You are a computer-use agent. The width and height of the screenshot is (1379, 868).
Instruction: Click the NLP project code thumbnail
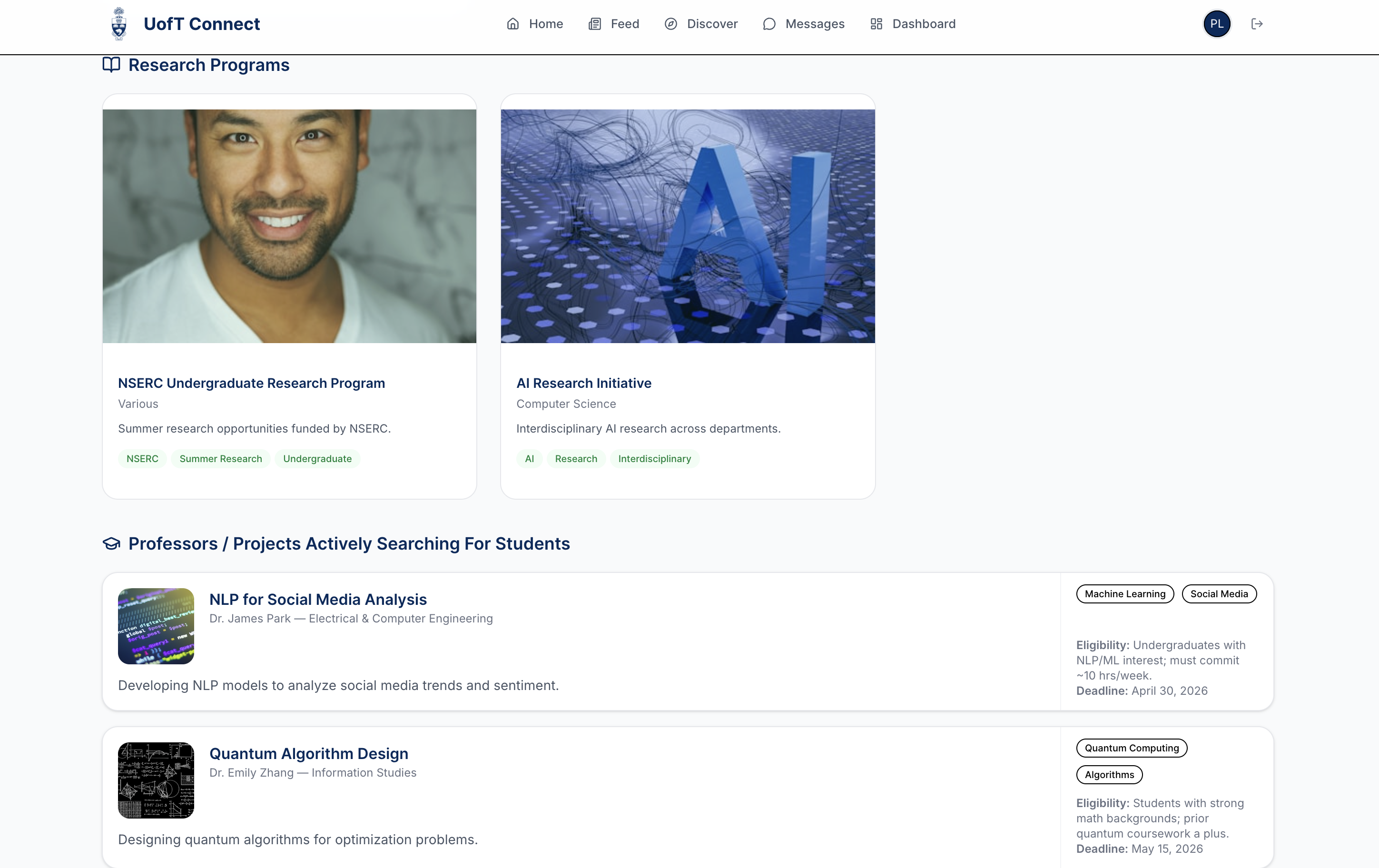pyautogui.click(x=156, y=626)
